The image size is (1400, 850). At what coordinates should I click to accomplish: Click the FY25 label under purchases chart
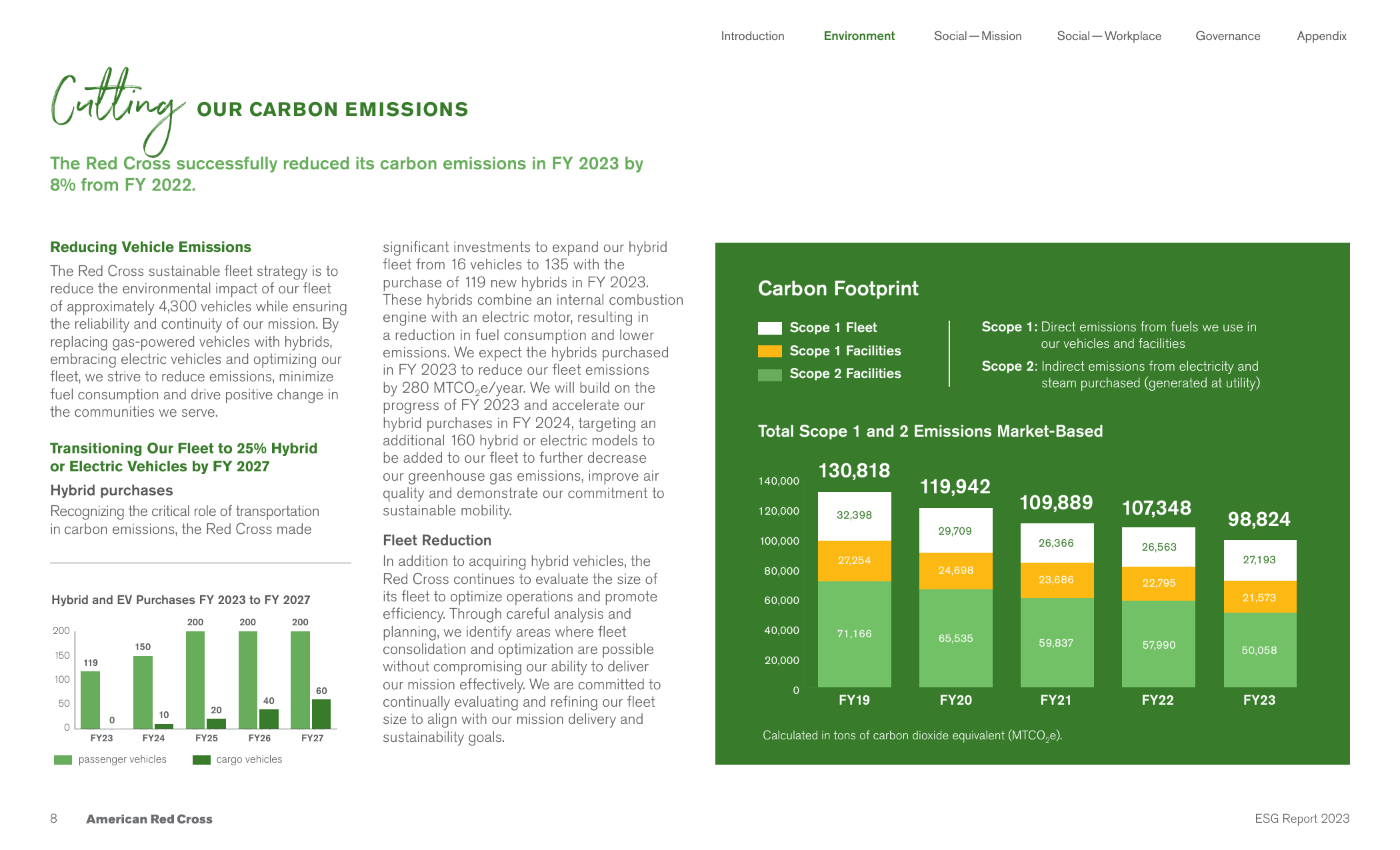click(207, 738)
